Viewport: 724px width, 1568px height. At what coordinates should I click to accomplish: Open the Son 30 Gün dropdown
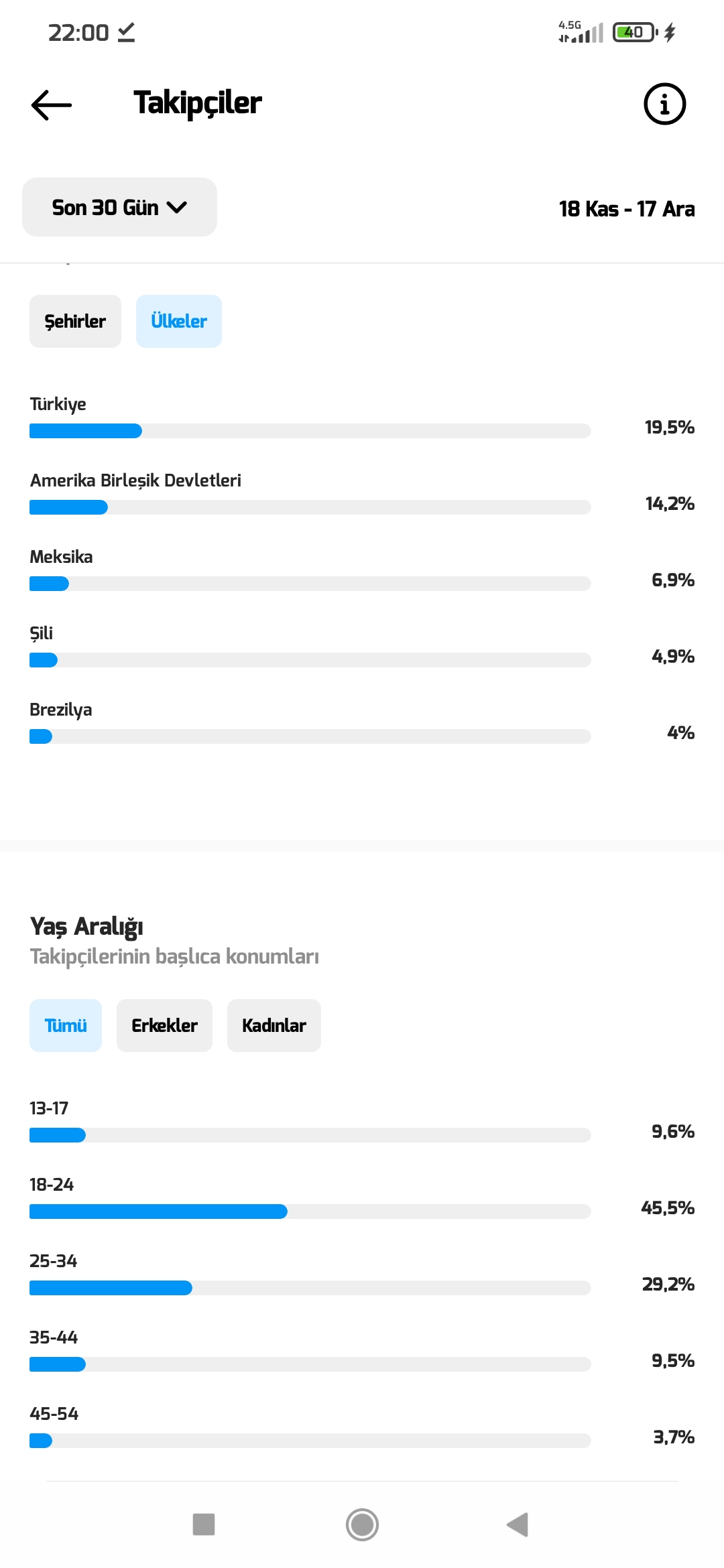tap(119, 207)
